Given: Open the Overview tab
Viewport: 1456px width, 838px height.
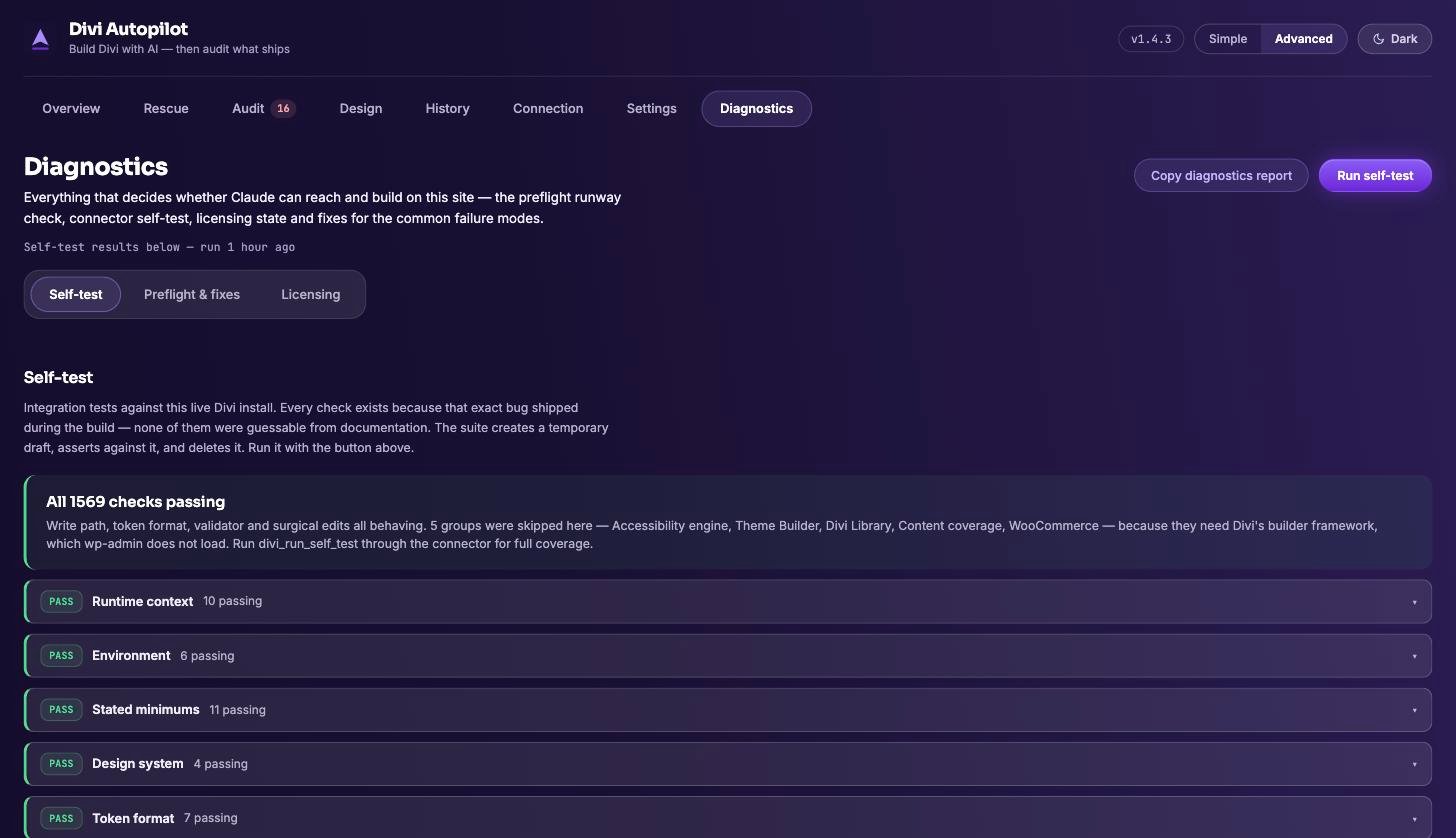Looking at the screenshot, I should coord(71,108).
